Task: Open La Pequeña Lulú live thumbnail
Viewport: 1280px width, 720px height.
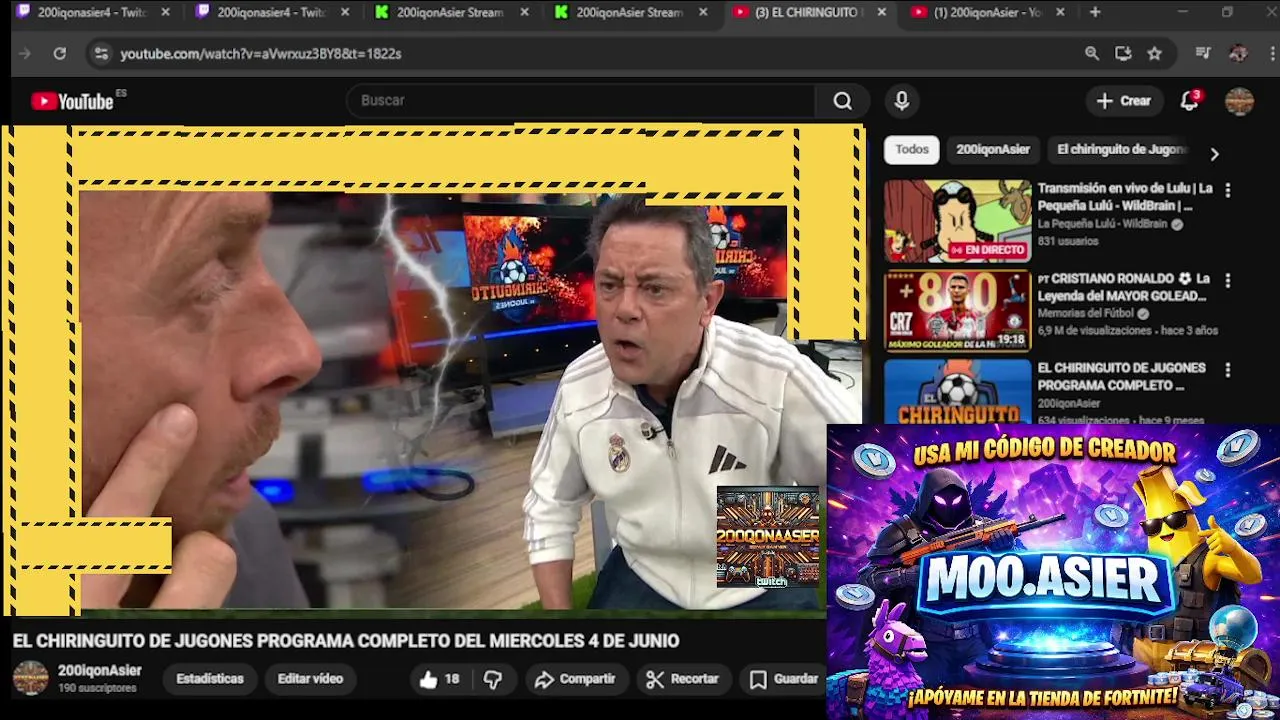Action: pos(957,221)
